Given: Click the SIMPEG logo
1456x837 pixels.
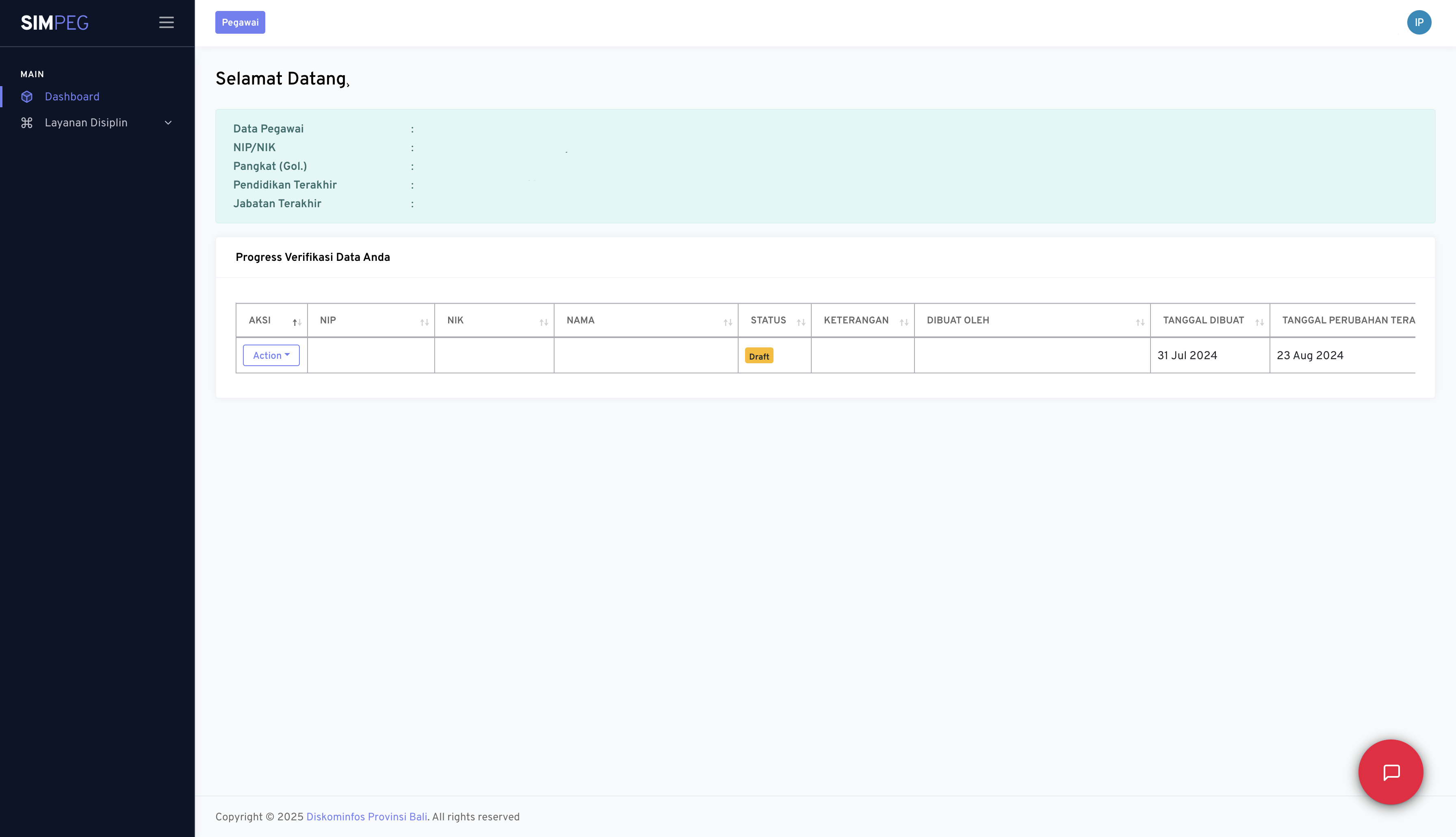Looking at the screenshot, I should click(x=54, y=22).
